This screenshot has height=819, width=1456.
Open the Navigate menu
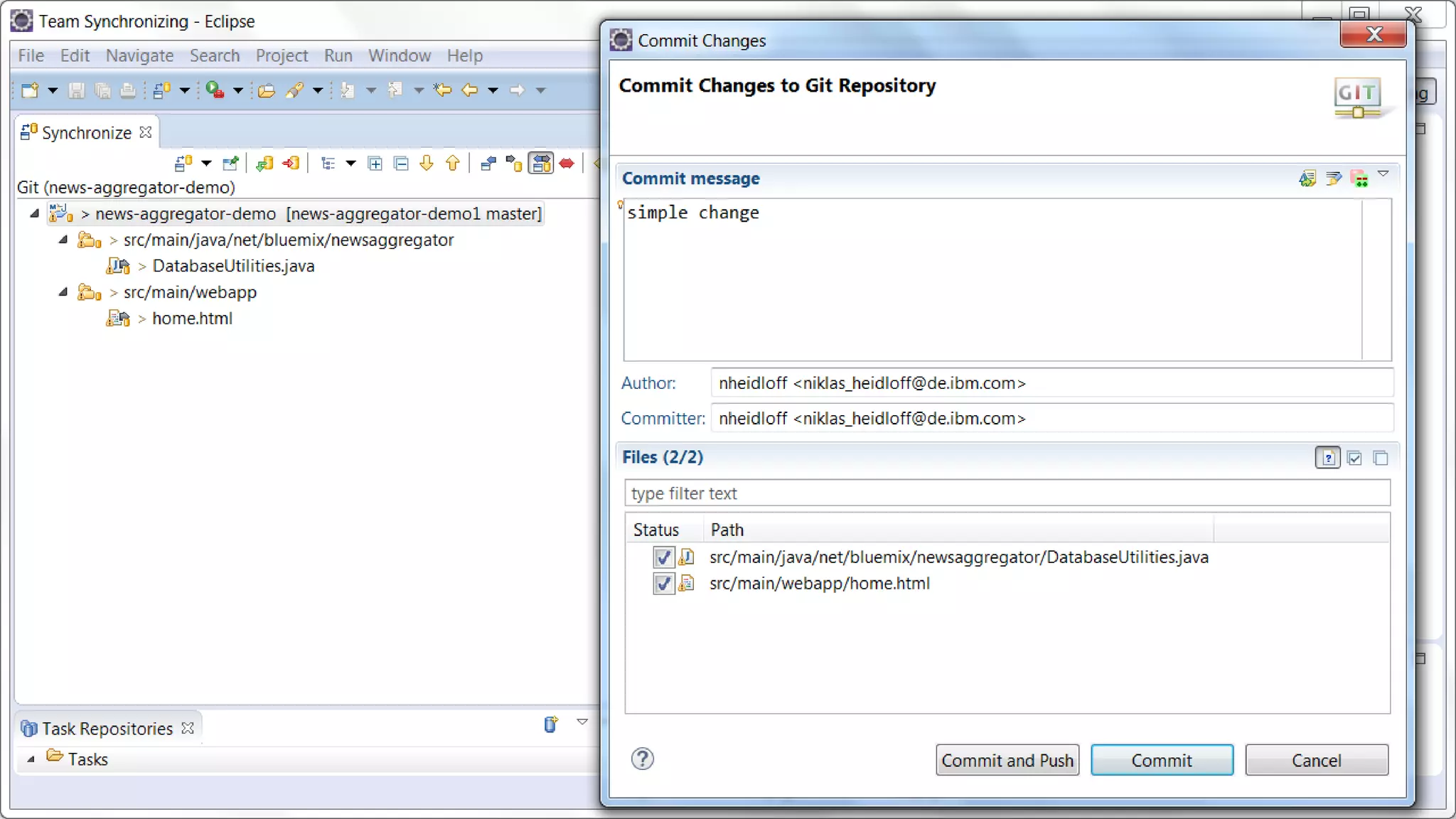(x=139, y=55)
